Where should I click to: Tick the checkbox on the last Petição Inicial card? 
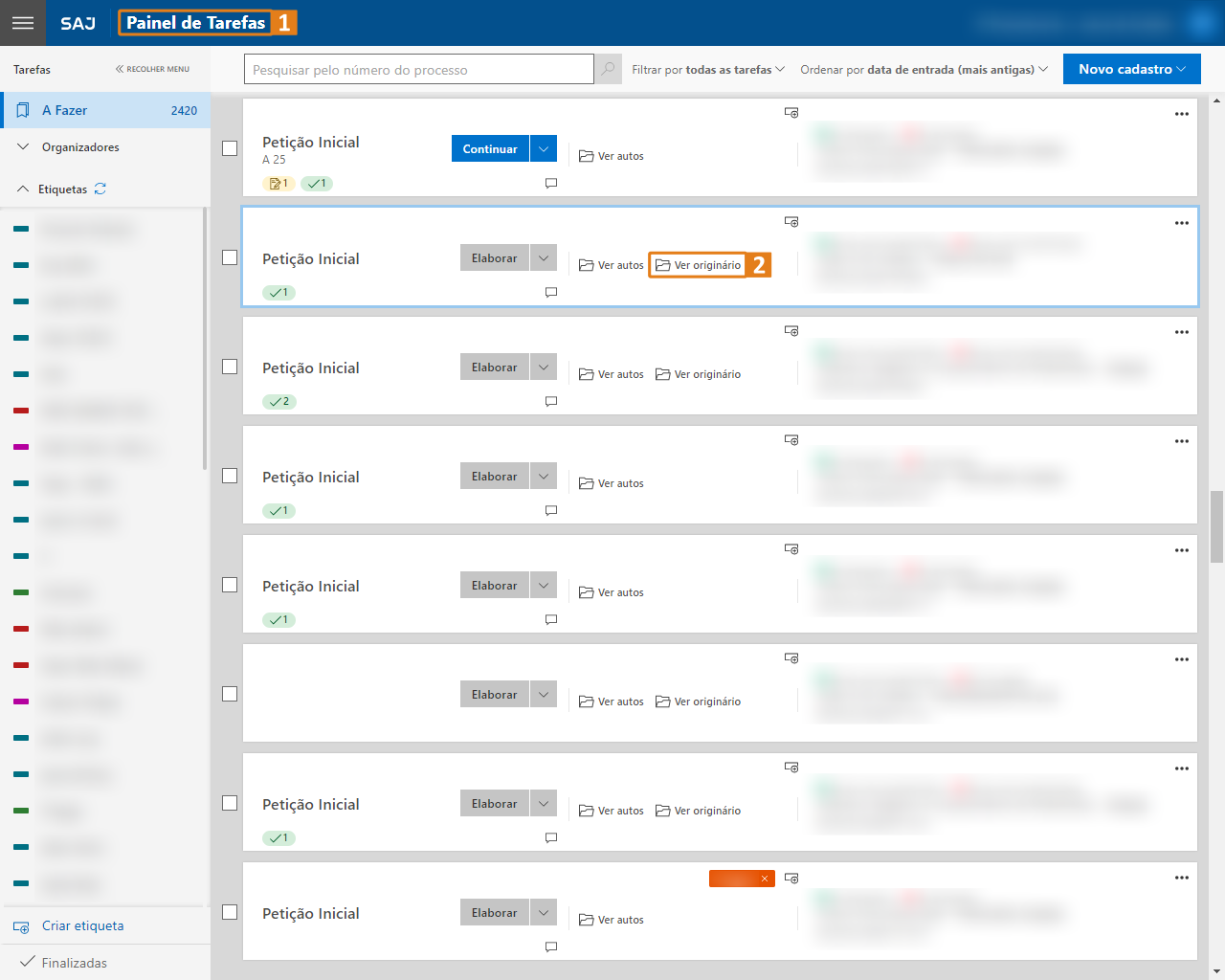(230, 912)
